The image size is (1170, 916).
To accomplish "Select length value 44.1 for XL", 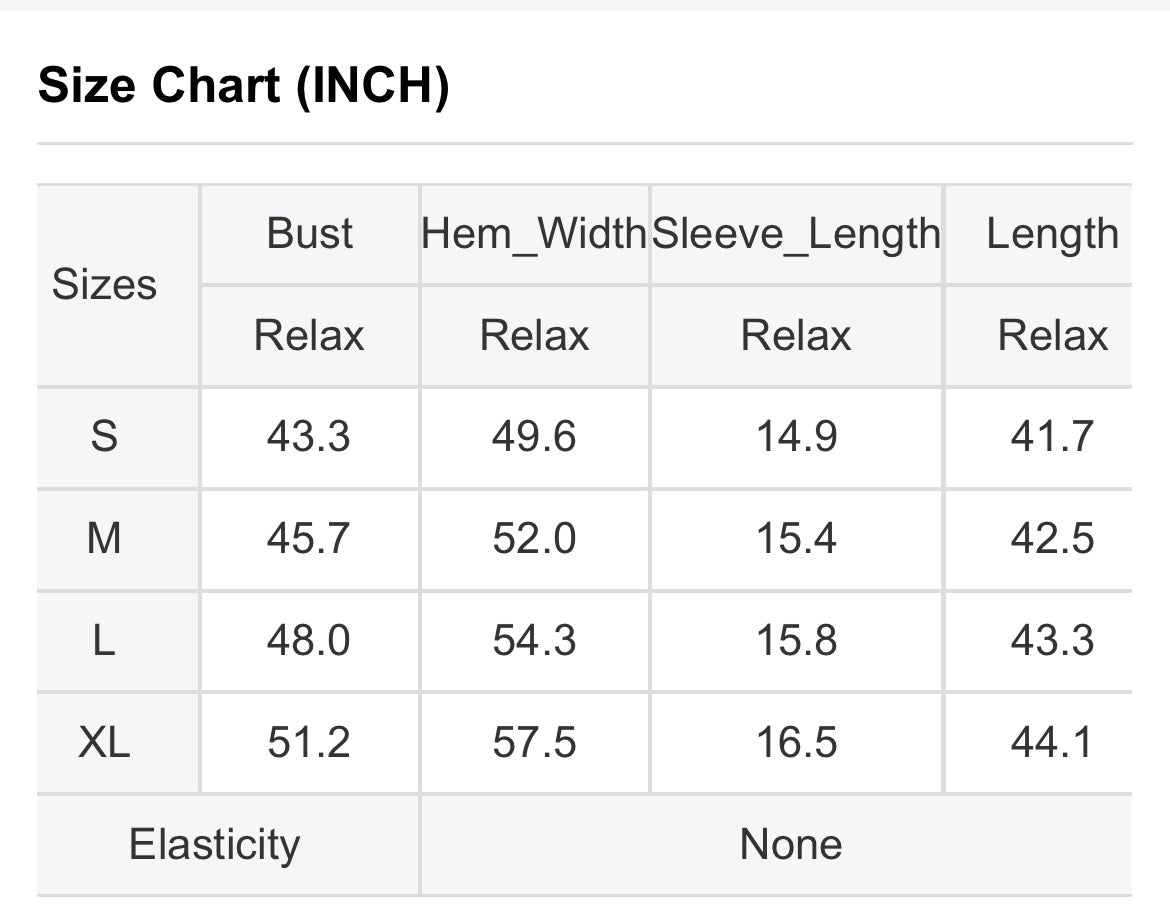I will pos(1052,743).
